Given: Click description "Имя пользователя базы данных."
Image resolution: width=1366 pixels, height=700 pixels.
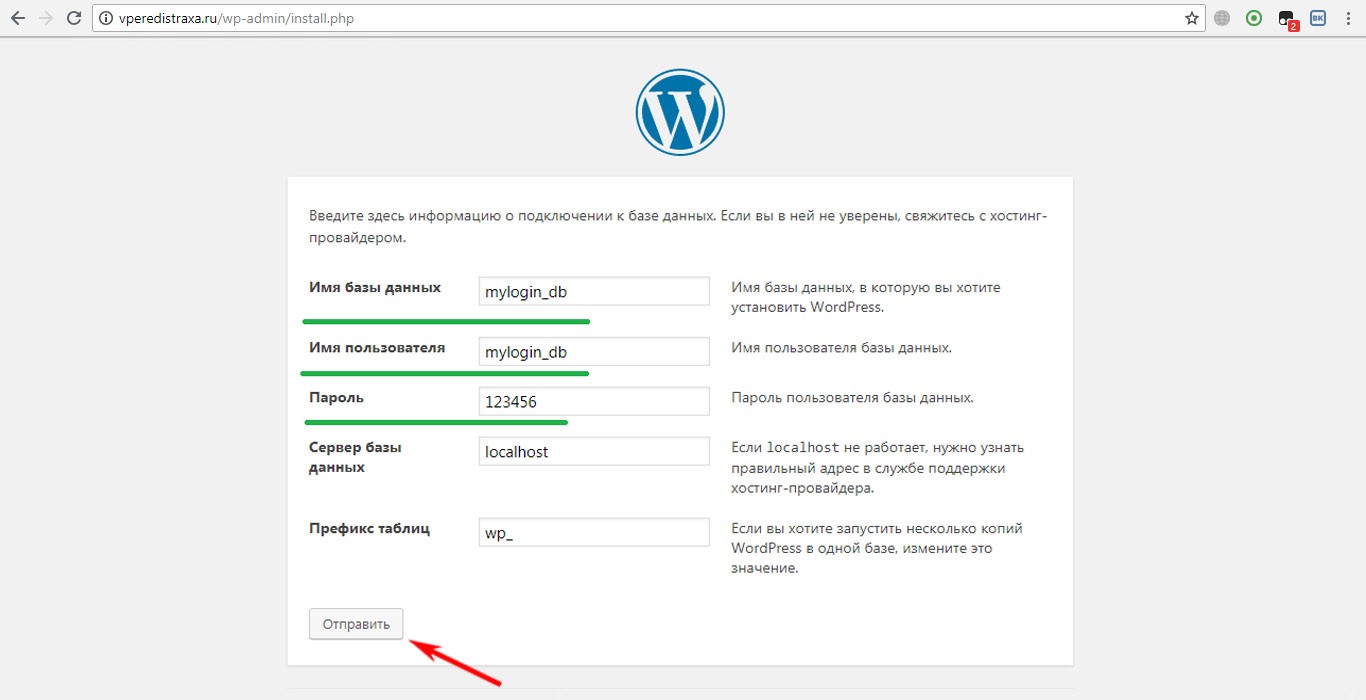Looking at the screenshot, I should coord(842,348).
